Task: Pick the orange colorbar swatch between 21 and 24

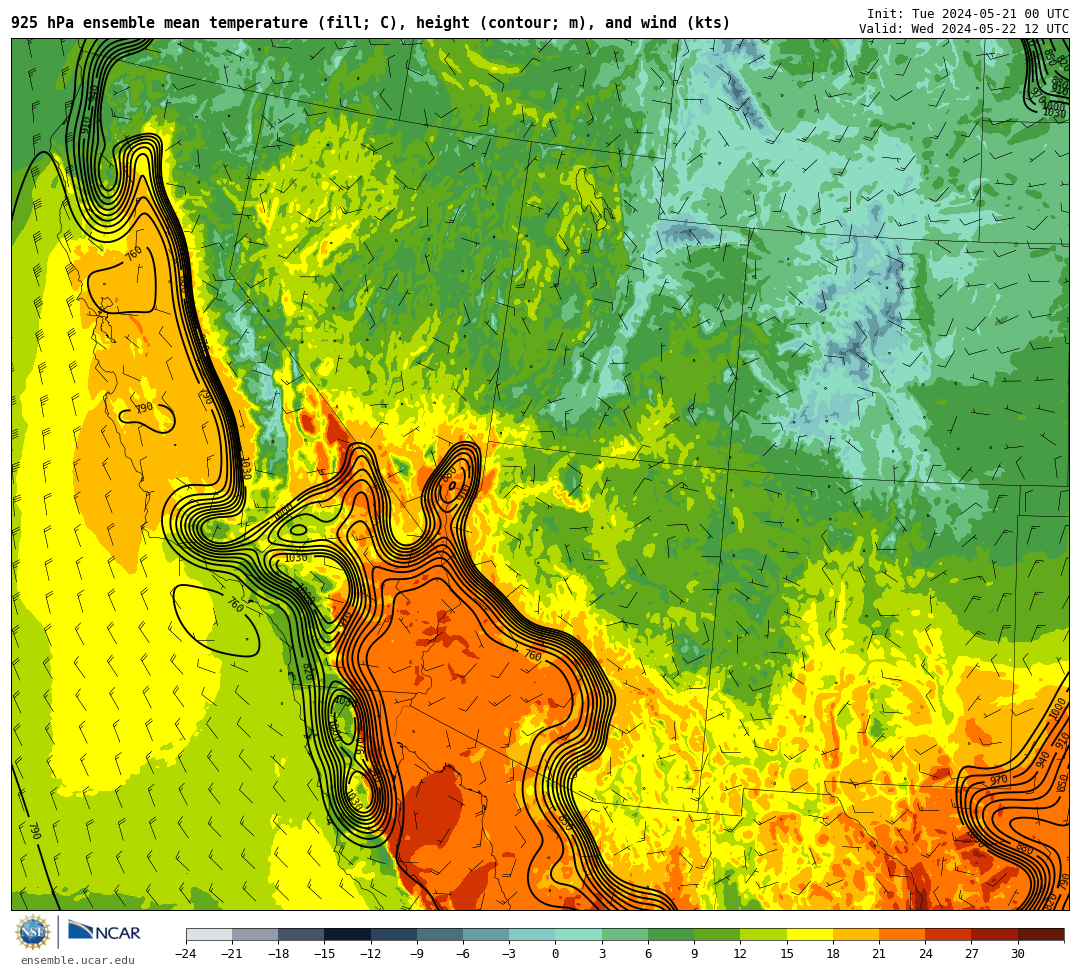Action: coord(902,934)
